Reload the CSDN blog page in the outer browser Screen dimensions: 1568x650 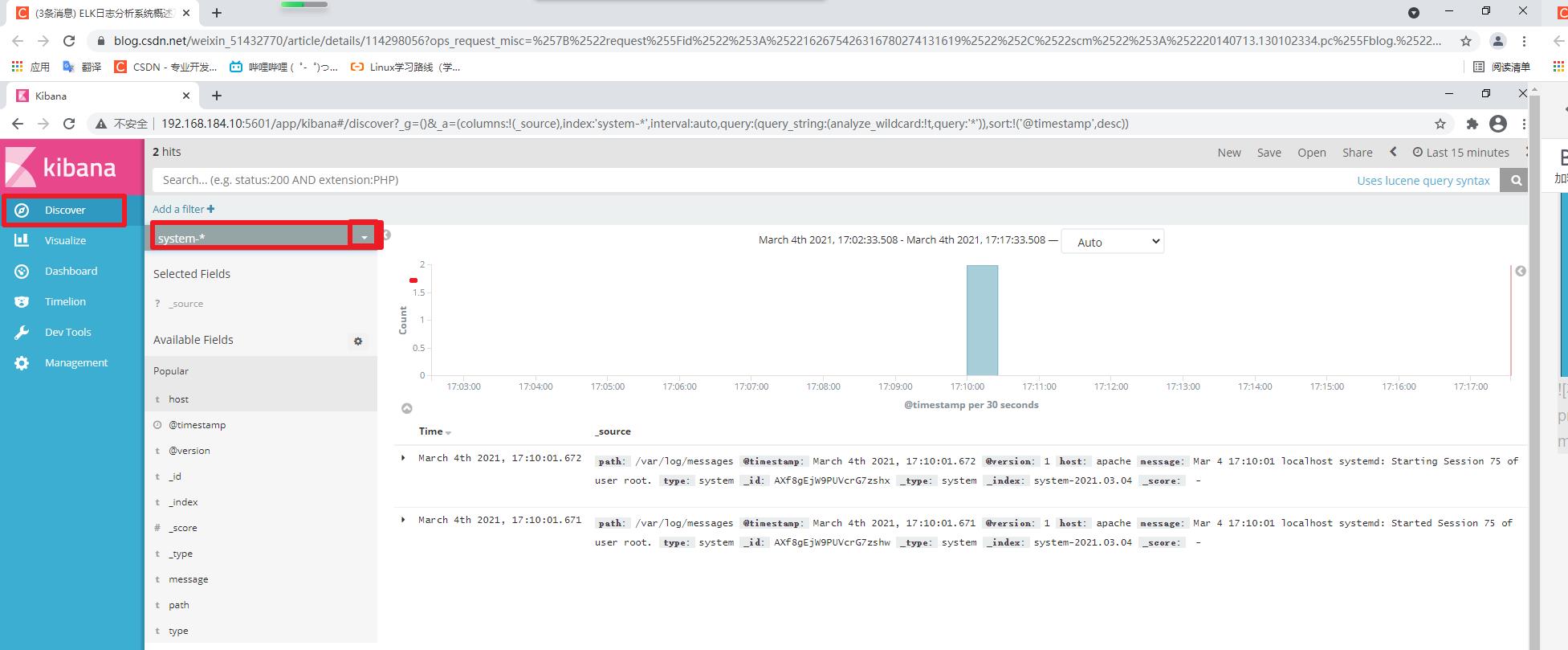[x=69, y=41]
